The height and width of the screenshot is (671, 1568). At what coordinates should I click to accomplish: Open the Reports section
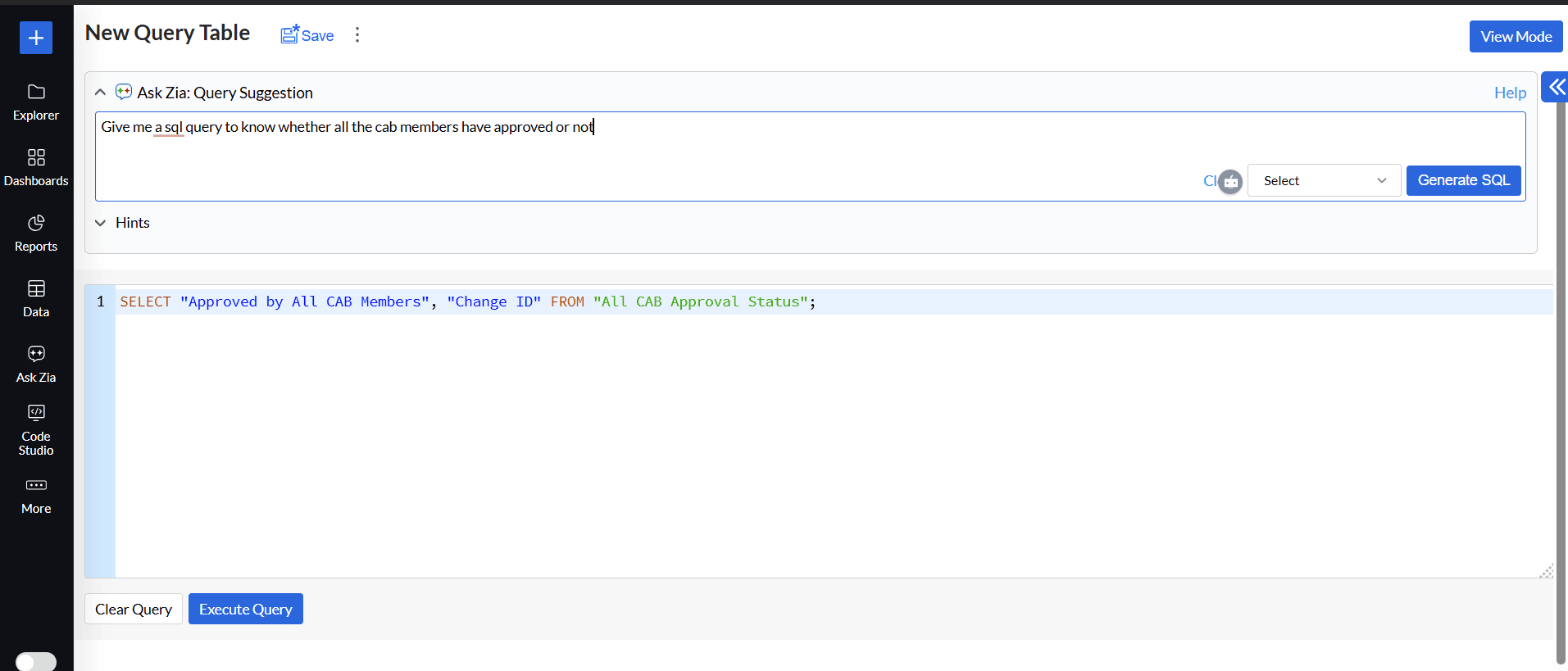(36, 233)
